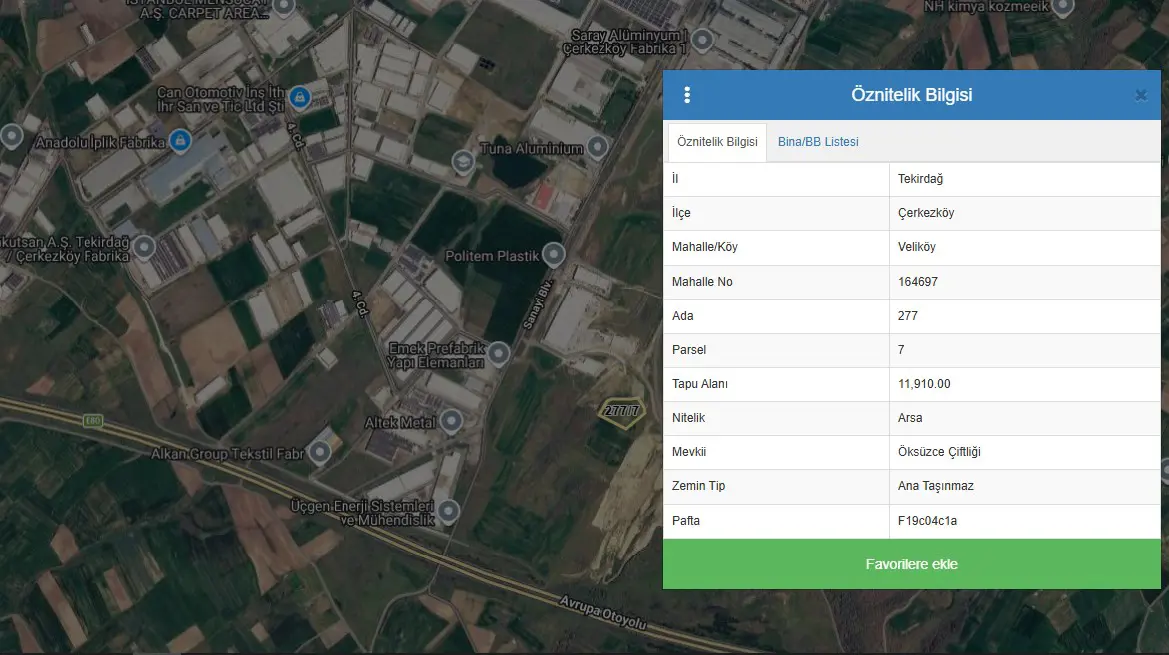Click the Sanayi Blv. road label

(x=538, y=303)
